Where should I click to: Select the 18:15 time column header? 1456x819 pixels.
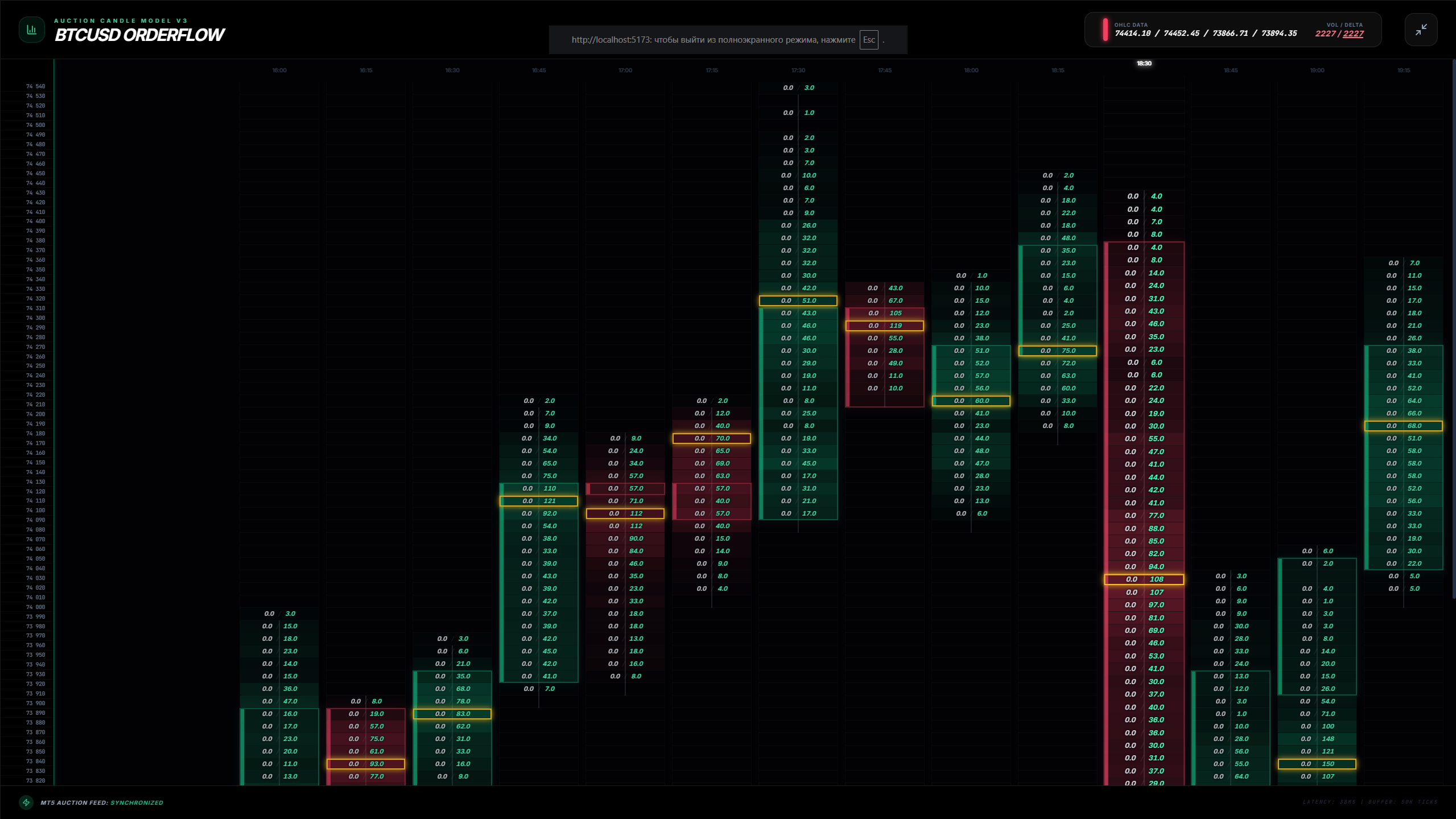1058,71
